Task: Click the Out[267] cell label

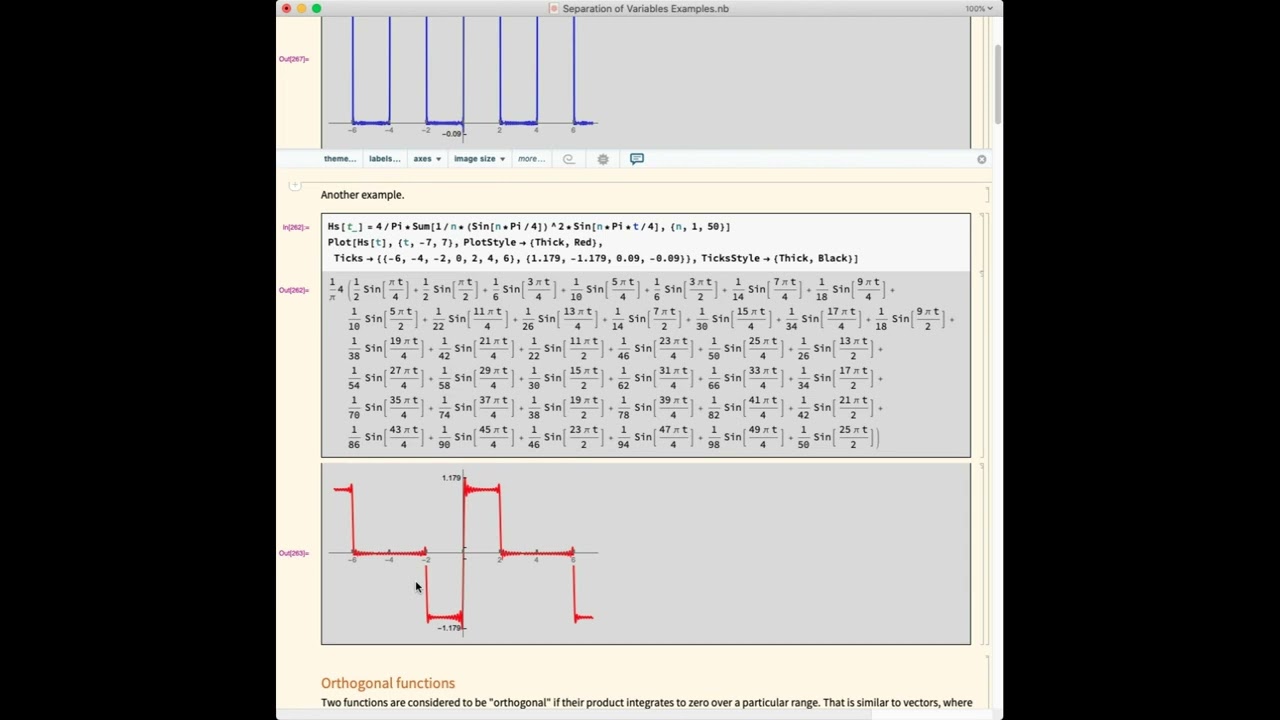Action: click(x=294, y=59)
